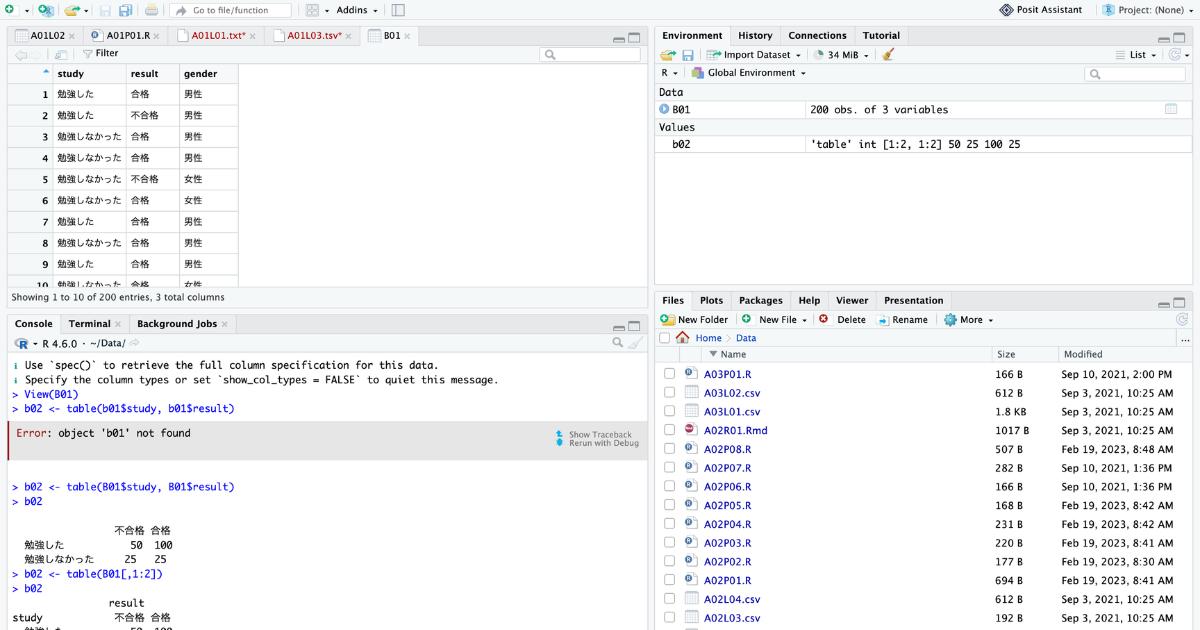
Task: Expand the B01 data object arrow
Action: 664,109
